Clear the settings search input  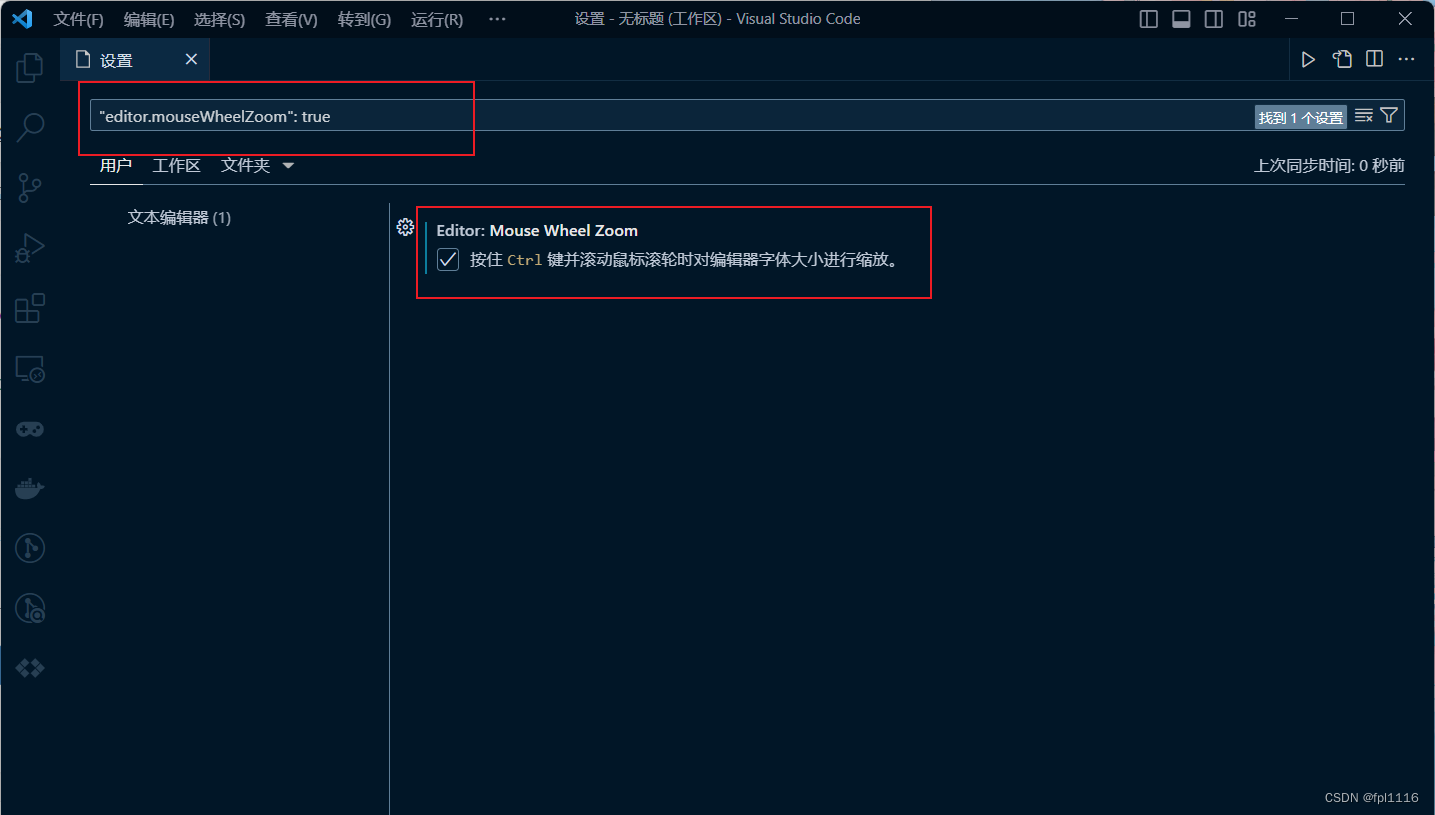[x=1364, y=116]
